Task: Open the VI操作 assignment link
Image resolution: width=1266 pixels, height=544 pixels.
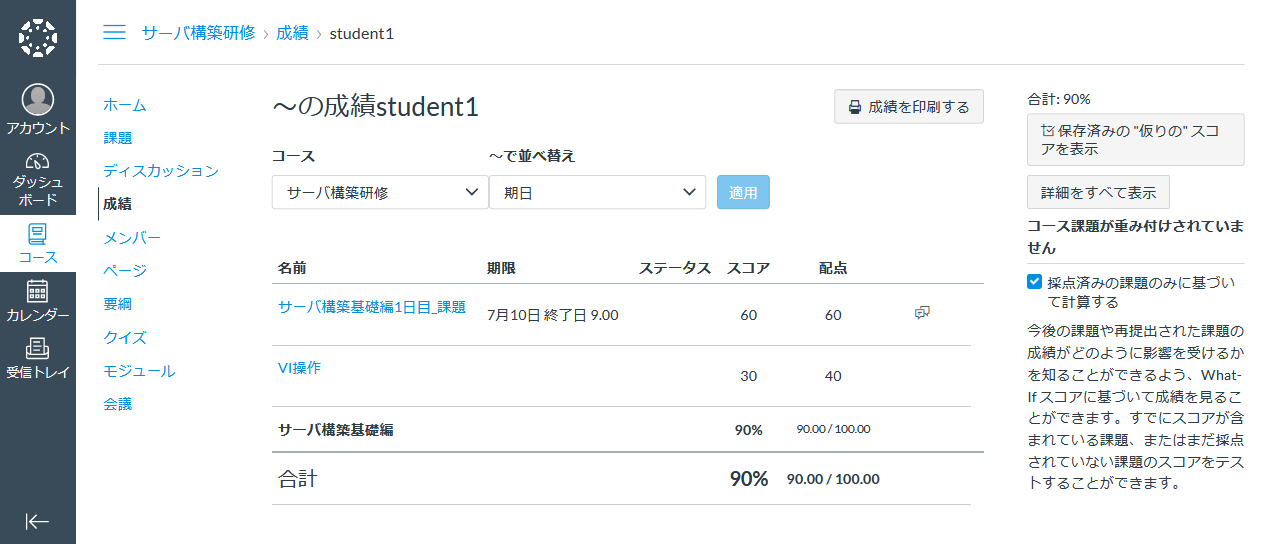Action: click(299, 367)
